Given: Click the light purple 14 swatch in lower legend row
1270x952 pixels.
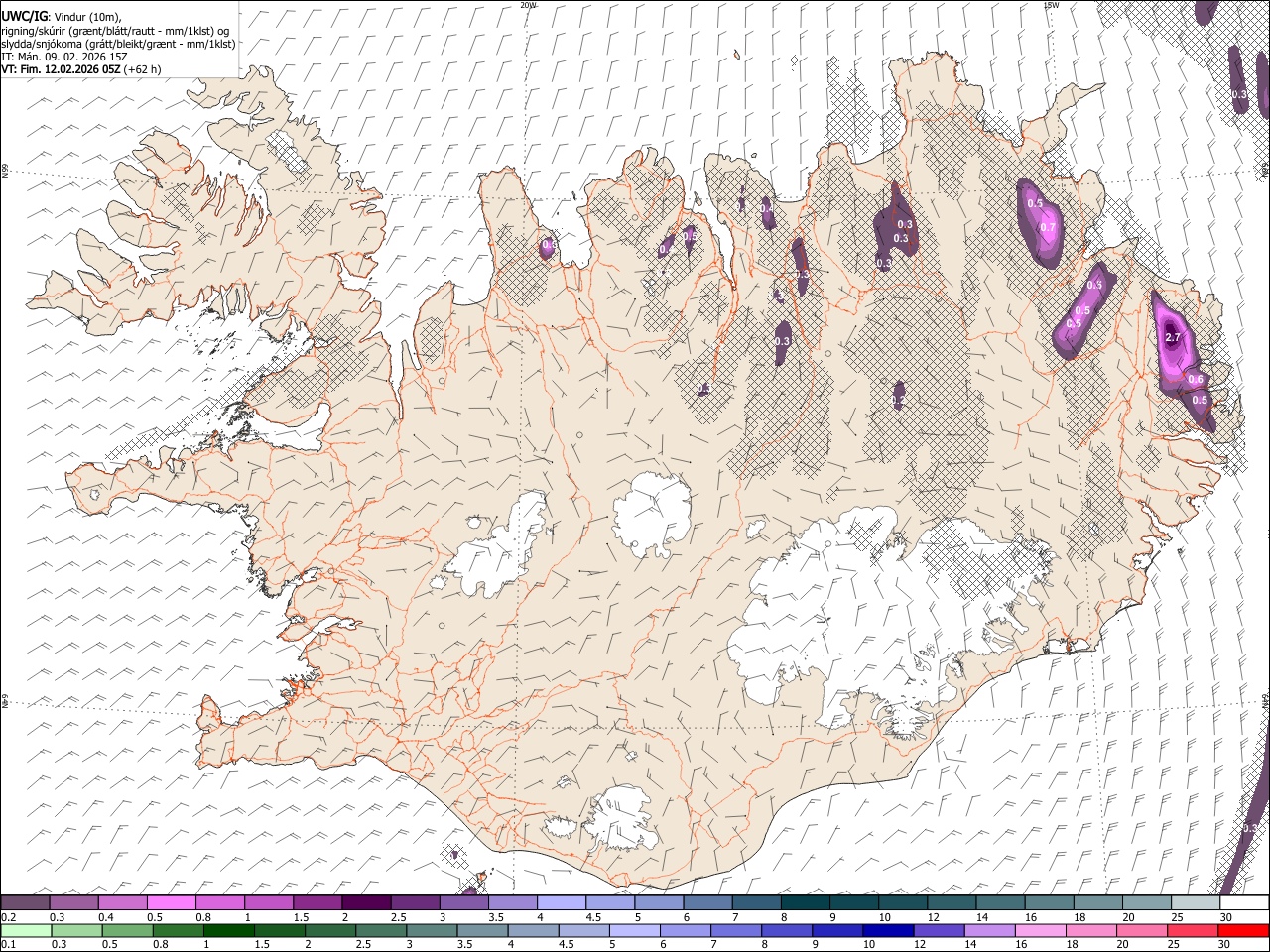Looking at the screenshot, I should (x=988, y=930).
